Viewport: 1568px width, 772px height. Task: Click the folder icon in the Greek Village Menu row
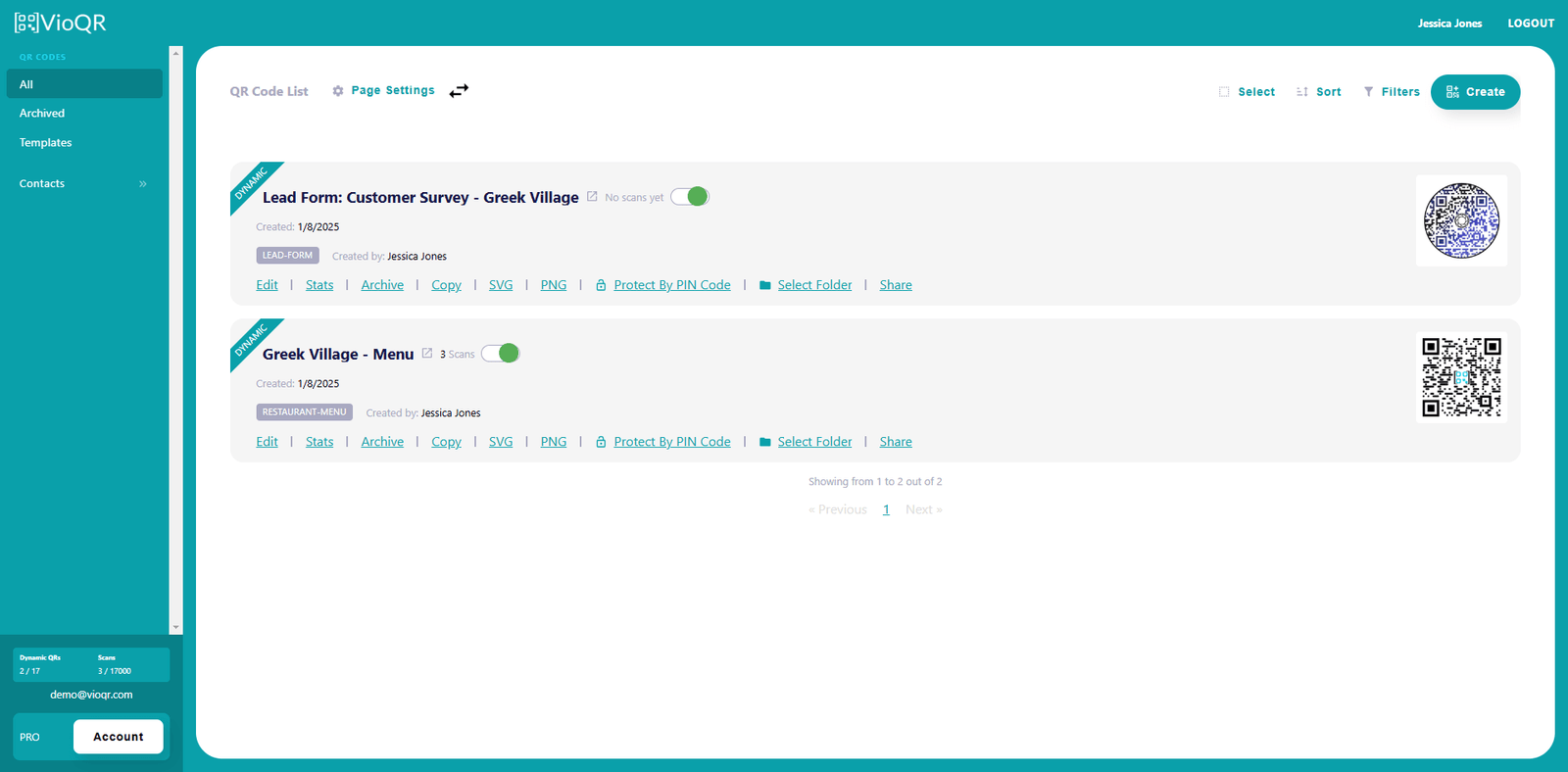point(765,442)
